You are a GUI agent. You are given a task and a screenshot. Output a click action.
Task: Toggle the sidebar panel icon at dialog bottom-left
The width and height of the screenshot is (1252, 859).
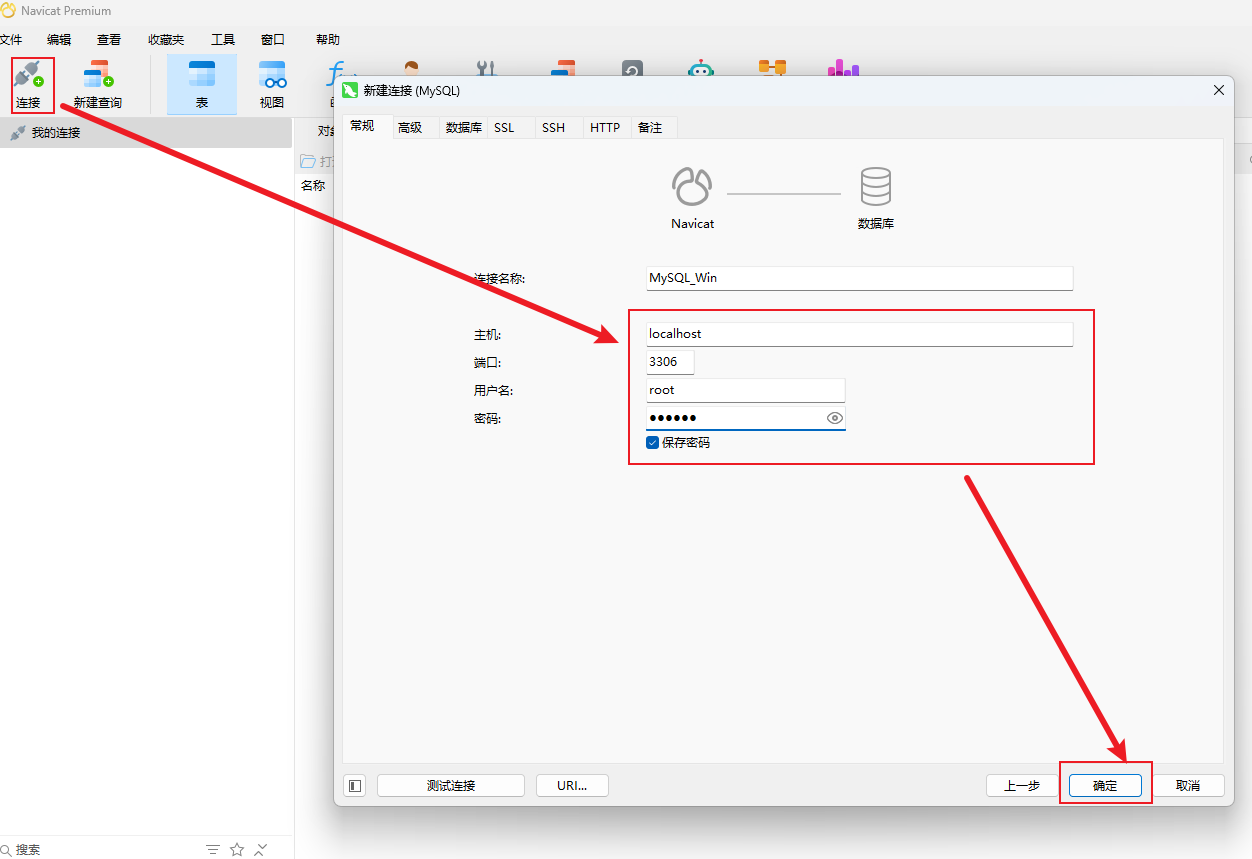(355, 786)
